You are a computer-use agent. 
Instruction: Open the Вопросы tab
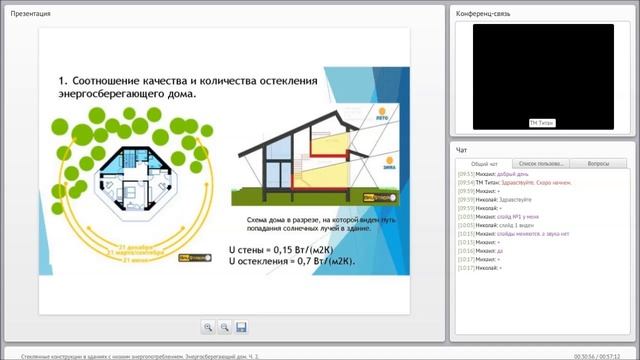coord(598,163)
